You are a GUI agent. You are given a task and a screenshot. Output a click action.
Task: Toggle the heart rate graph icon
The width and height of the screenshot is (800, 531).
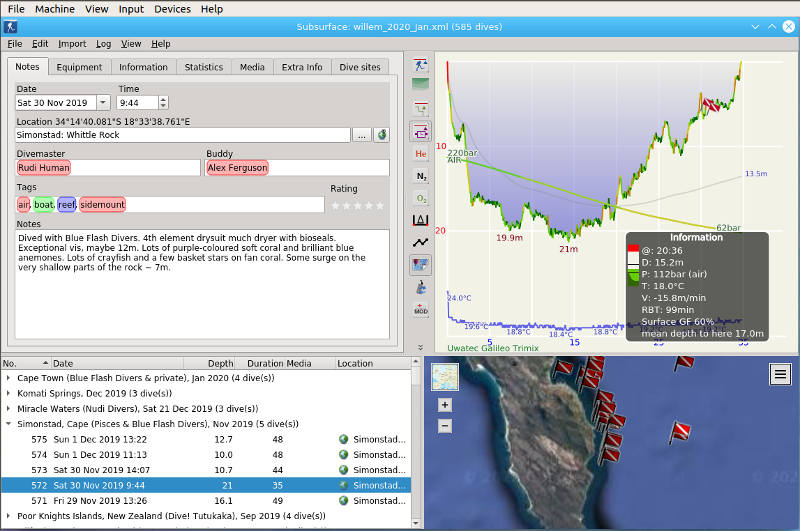coord(421,242)
